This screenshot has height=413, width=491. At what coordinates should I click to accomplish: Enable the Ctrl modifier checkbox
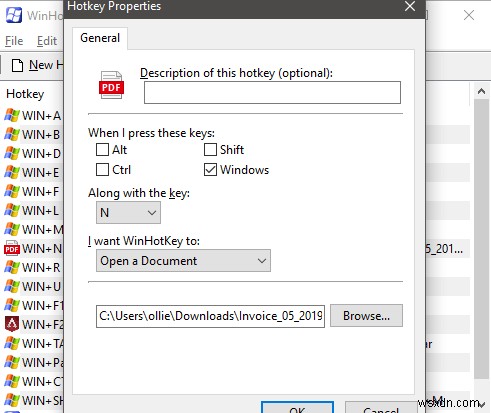pyautogui.click(x=102, y=169)
